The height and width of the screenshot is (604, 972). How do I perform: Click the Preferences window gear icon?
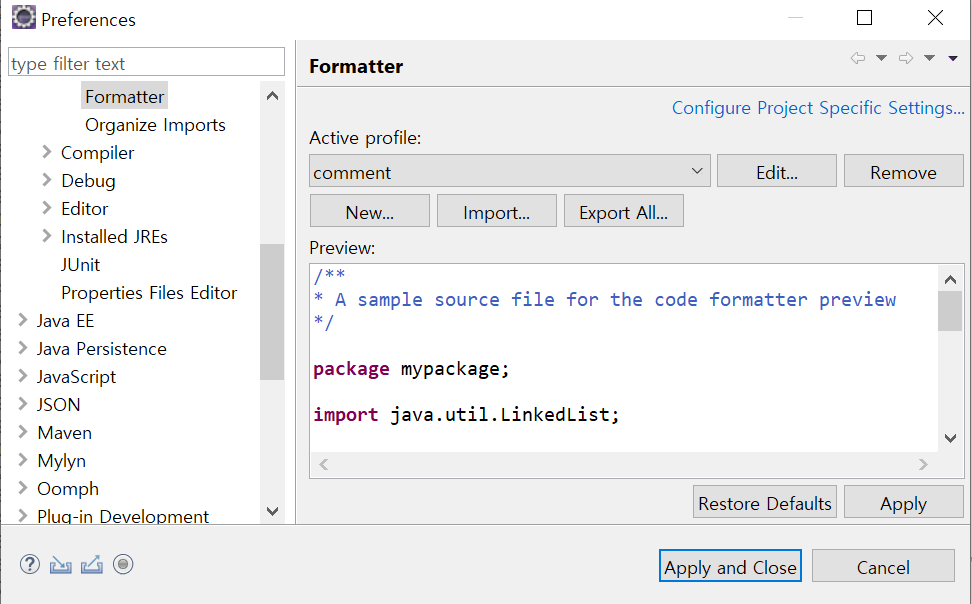23,18
